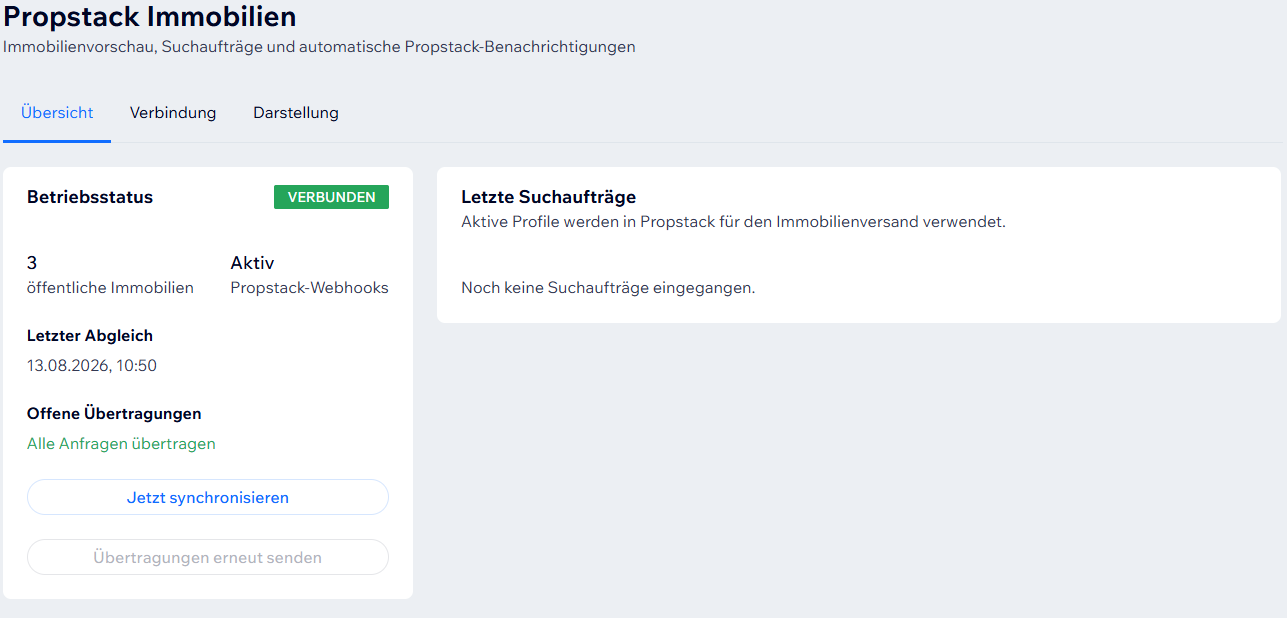
Task: Click the öffentliche Immobilien label
Action: pos(110,288)
